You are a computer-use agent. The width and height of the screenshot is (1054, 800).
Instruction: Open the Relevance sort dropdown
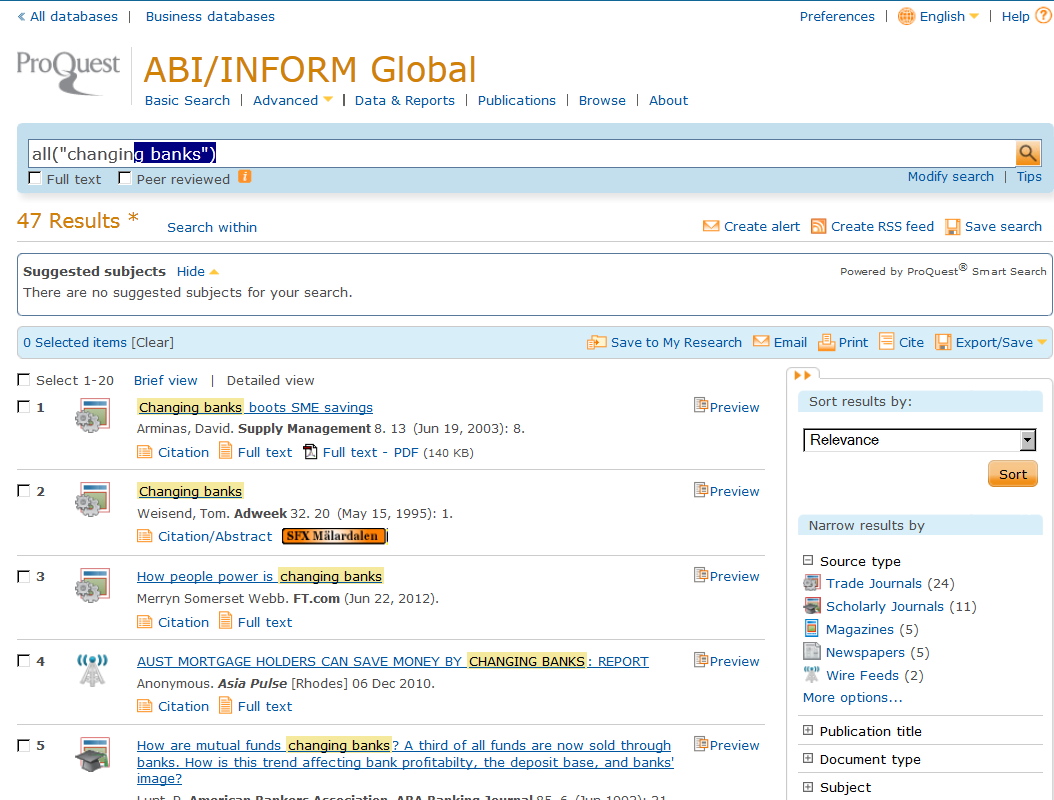920,440
